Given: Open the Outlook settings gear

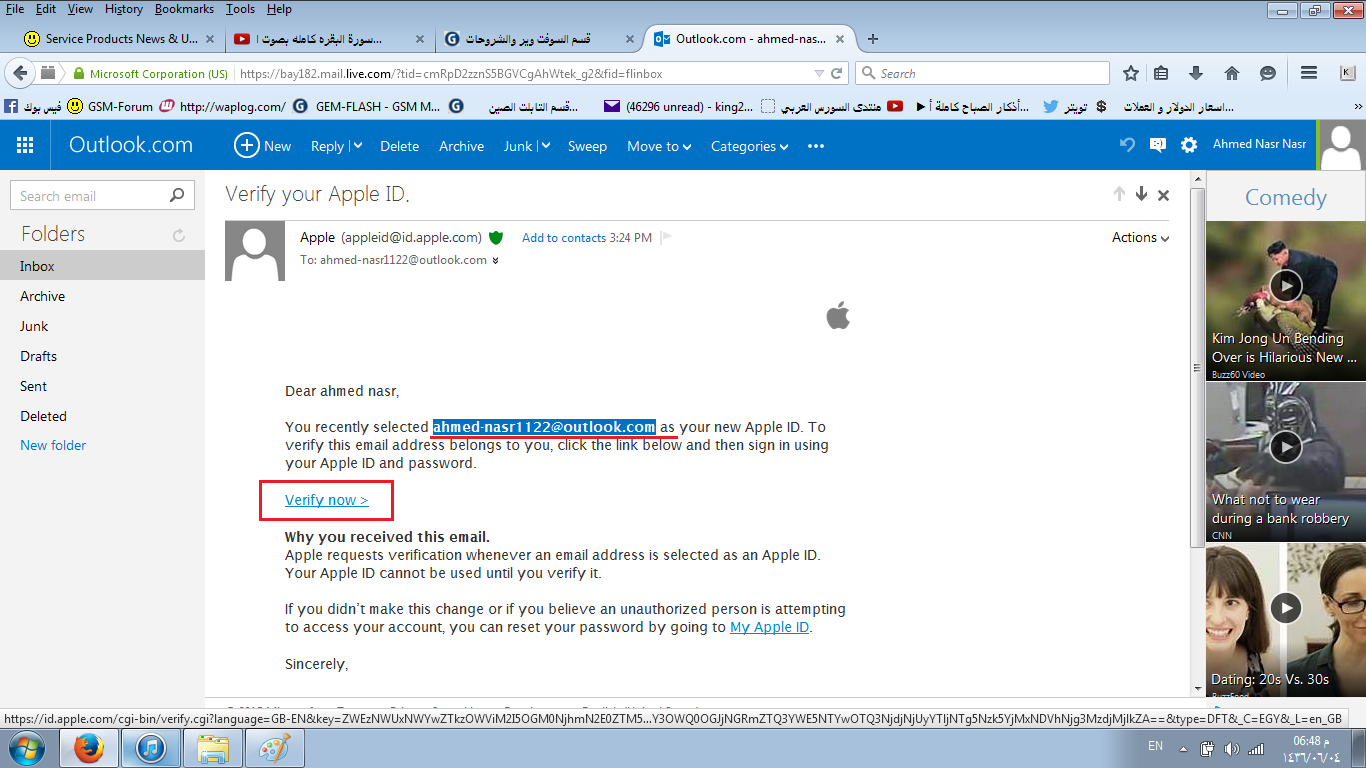Looking at the screenshot, I should (x=1189, y=145).
